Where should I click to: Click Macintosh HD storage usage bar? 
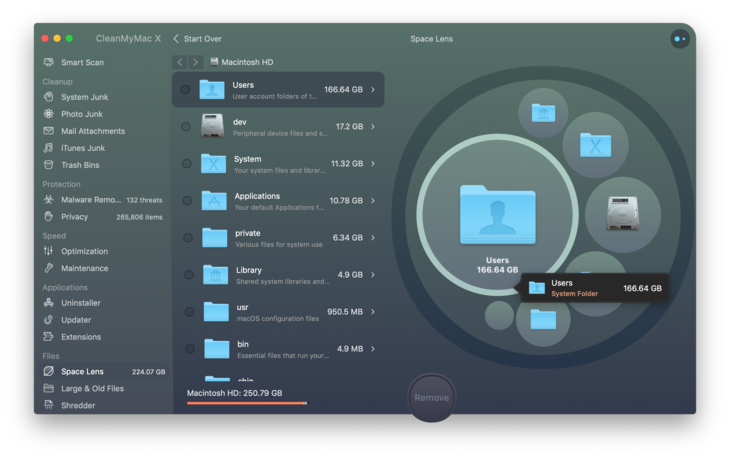tap(247, 403)
